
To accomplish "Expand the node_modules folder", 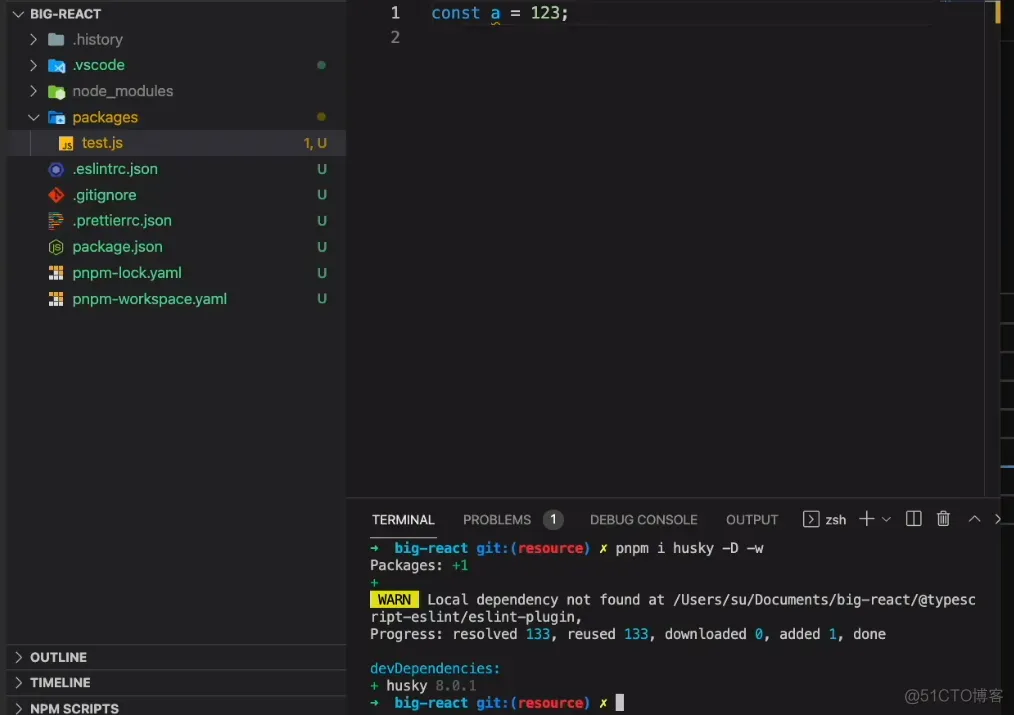I will [x=33, y=91].
